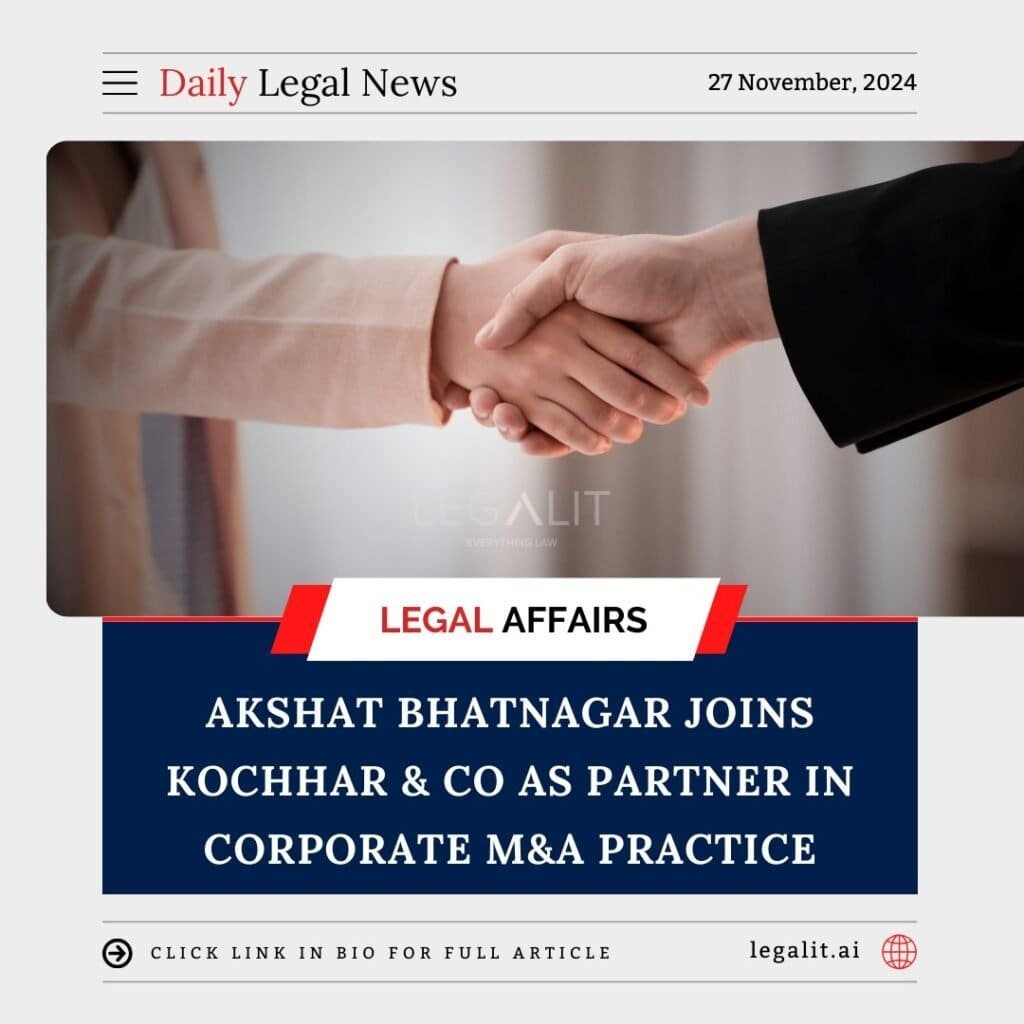The height and width of the screenshot is (1024, 1024).
Task: Click the left red banner accent
Action: 300,619
